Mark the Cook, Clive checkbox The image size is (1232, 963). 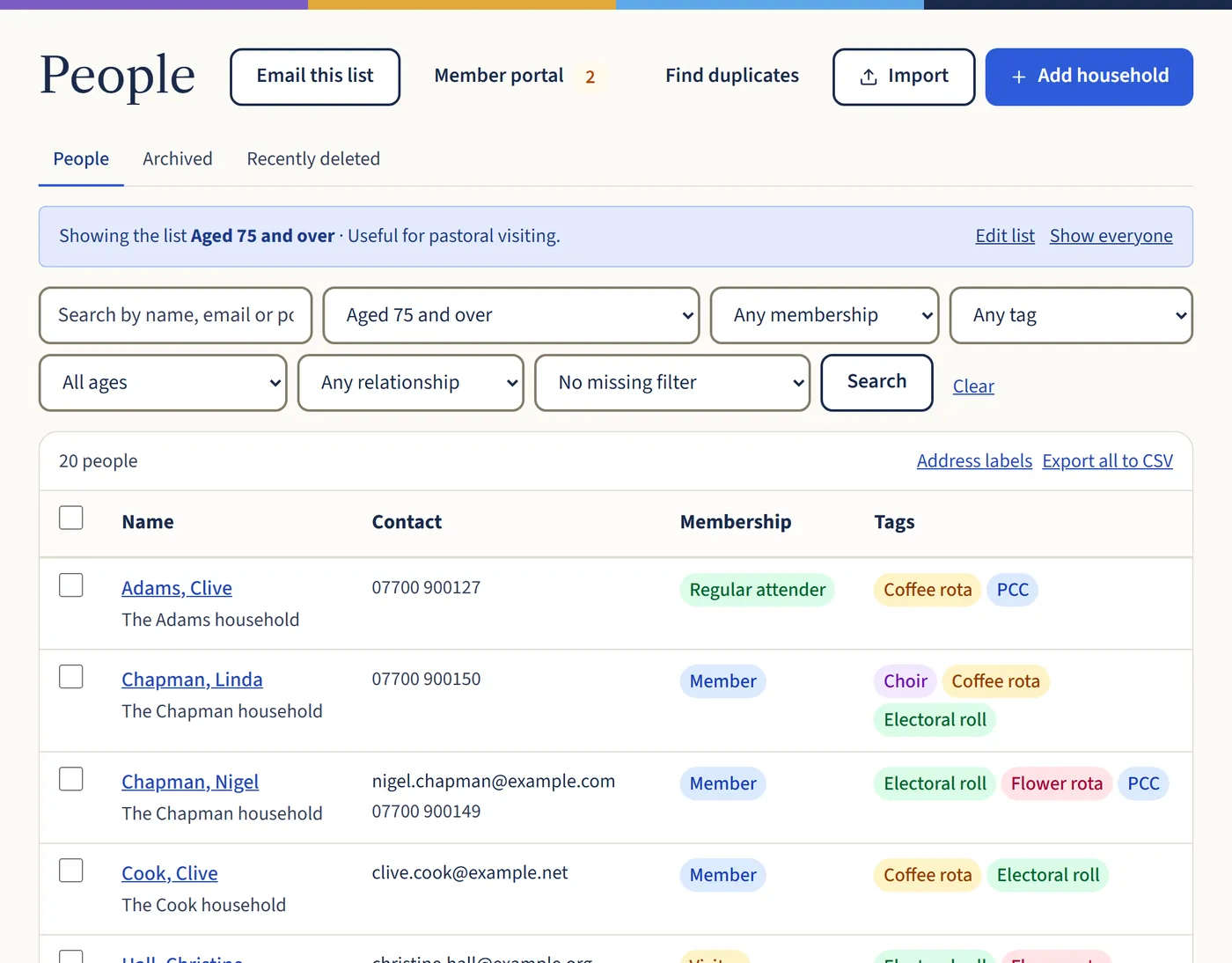point(71,871)
